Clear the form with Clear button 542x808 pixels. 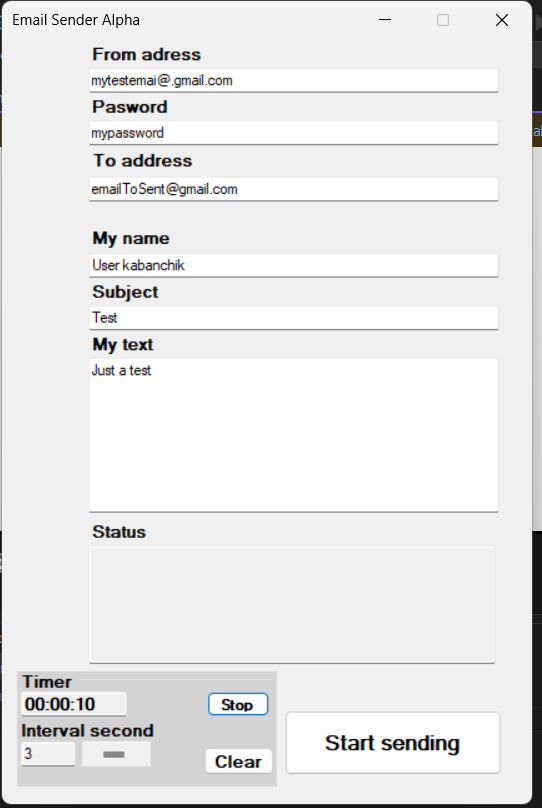tap(239, 761)
